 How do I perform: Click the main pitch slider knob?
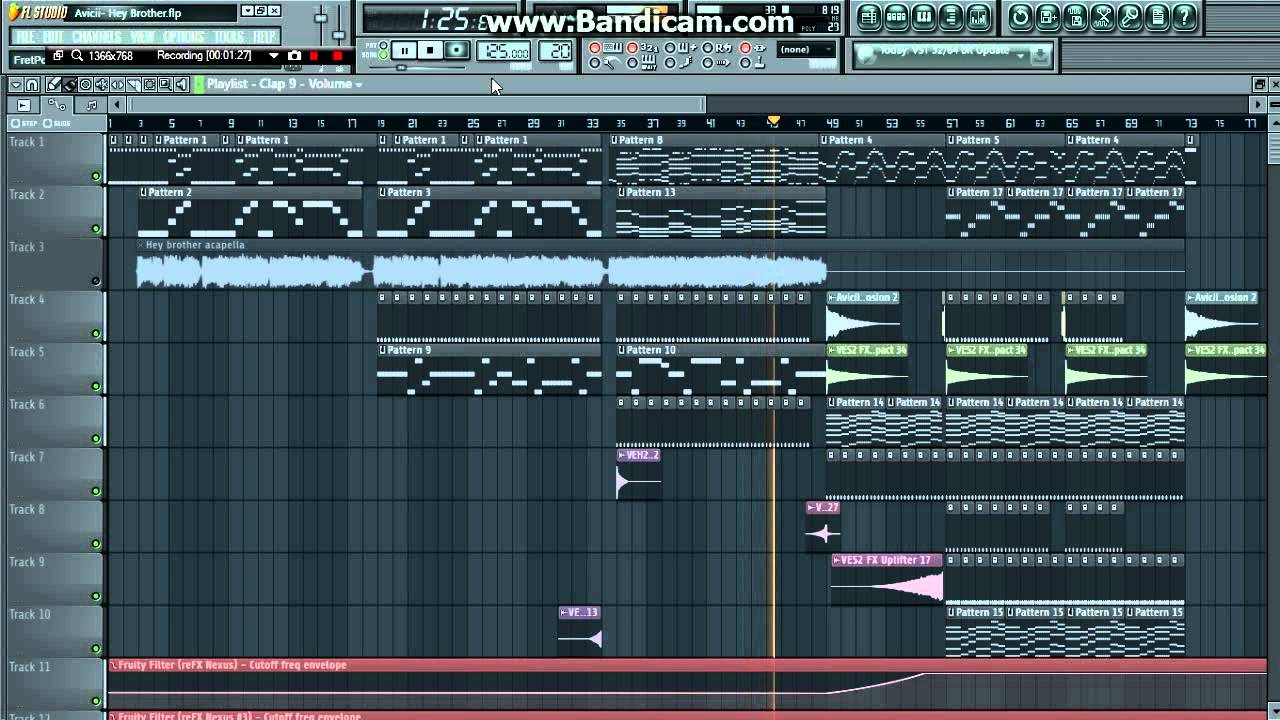[339, 35]
